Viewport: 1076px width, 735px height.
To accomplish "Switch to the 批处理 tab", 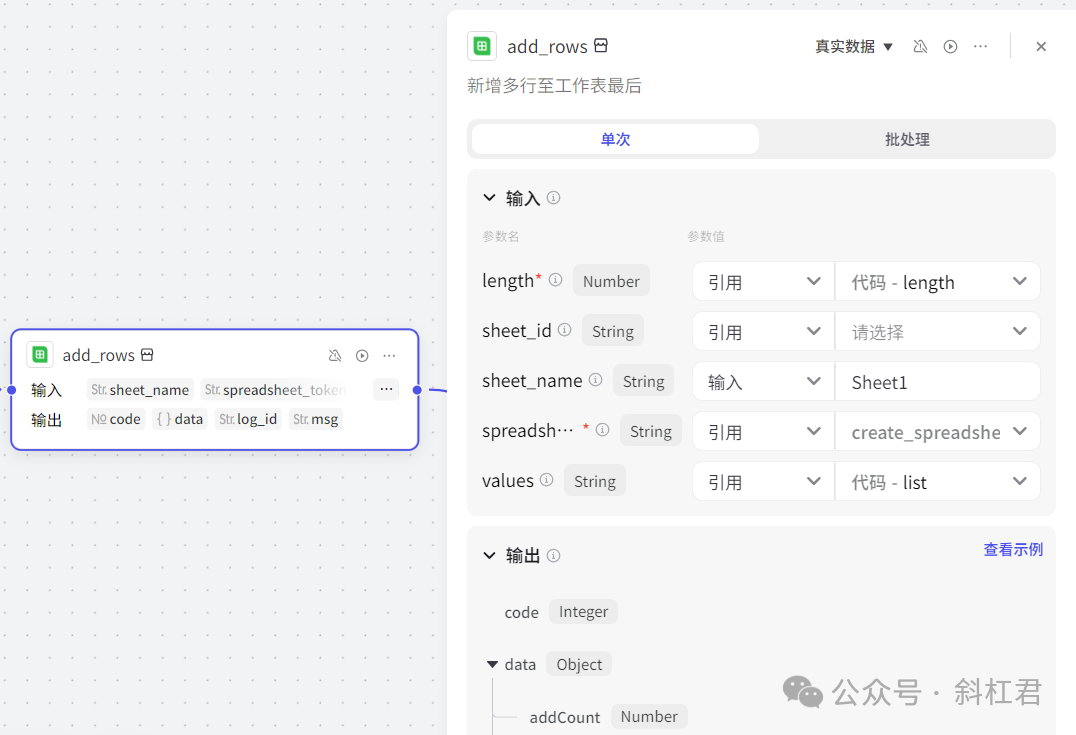I will [907, 139].
